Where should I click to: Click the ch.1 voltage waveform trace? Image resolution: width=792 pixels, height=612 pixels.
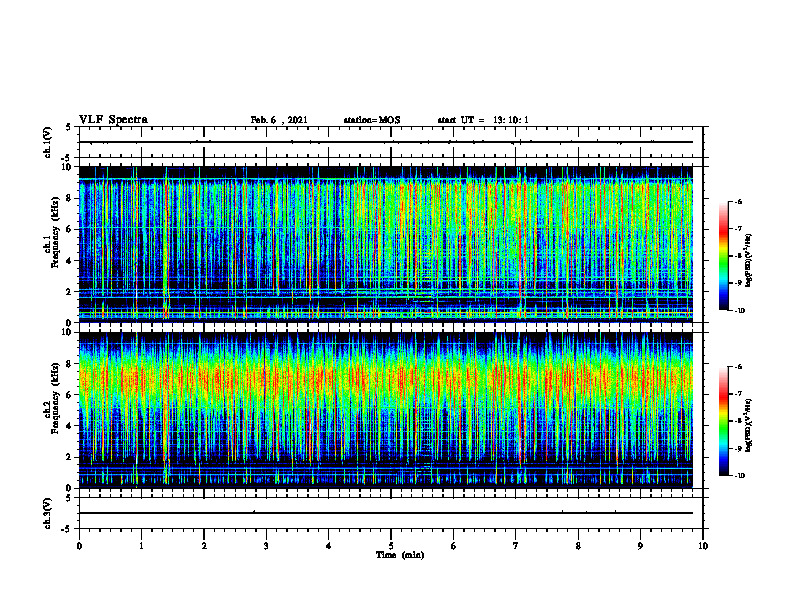tap(386, 142)
